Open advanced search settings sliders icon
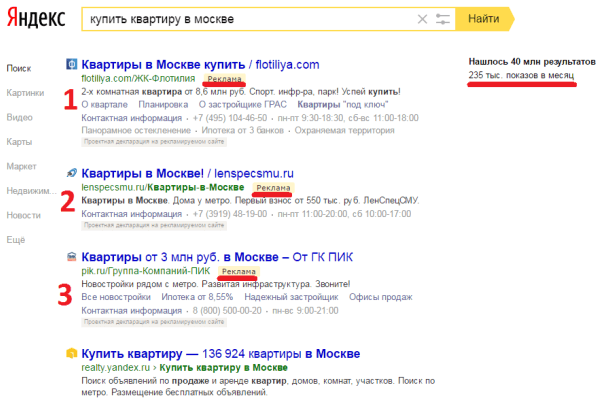Screen dimensions: 600x398 click(443, 19)
